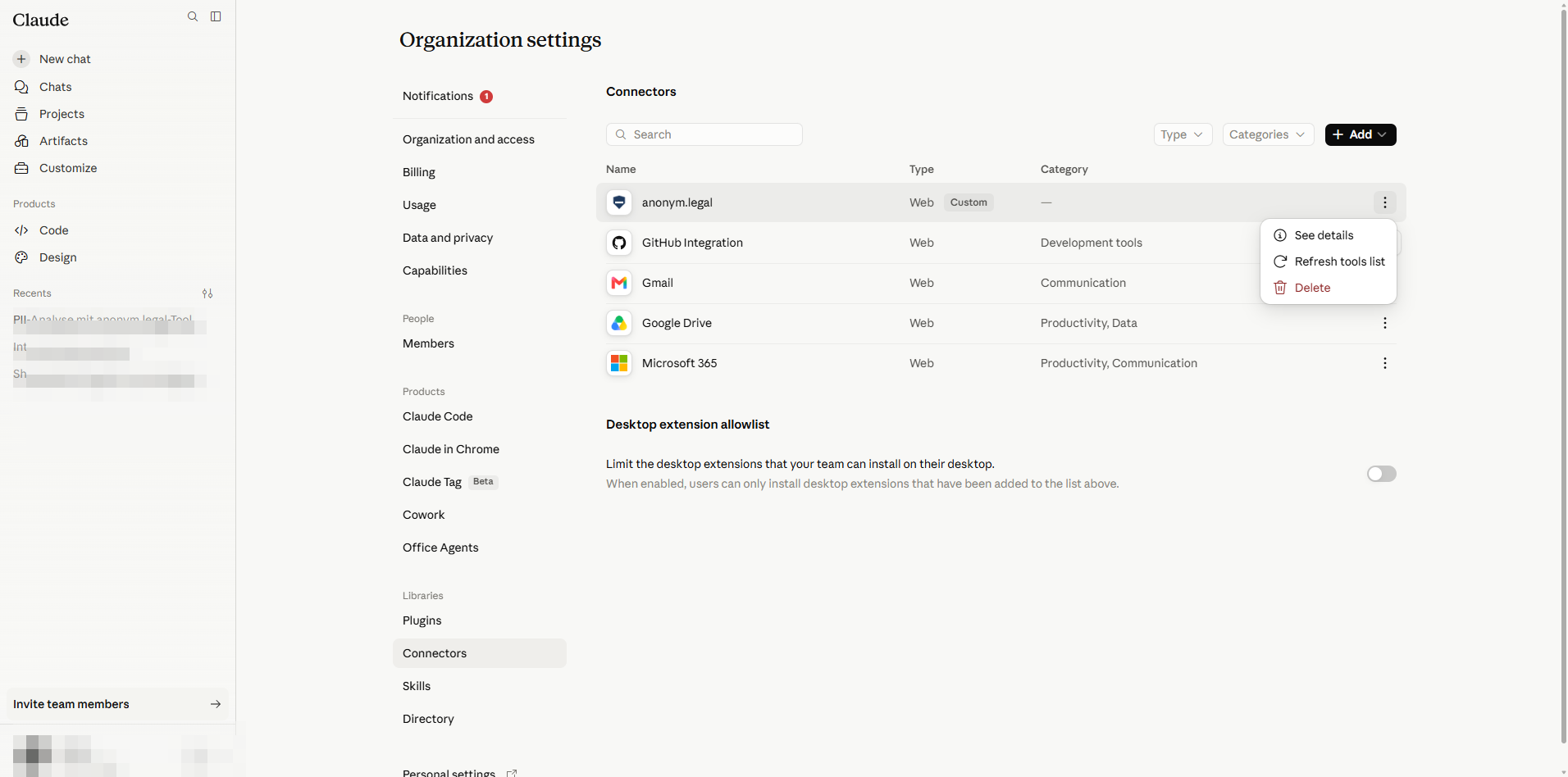1568x777 pixels.
Task: Click the Recents filter icon
Action: point(207,293)
